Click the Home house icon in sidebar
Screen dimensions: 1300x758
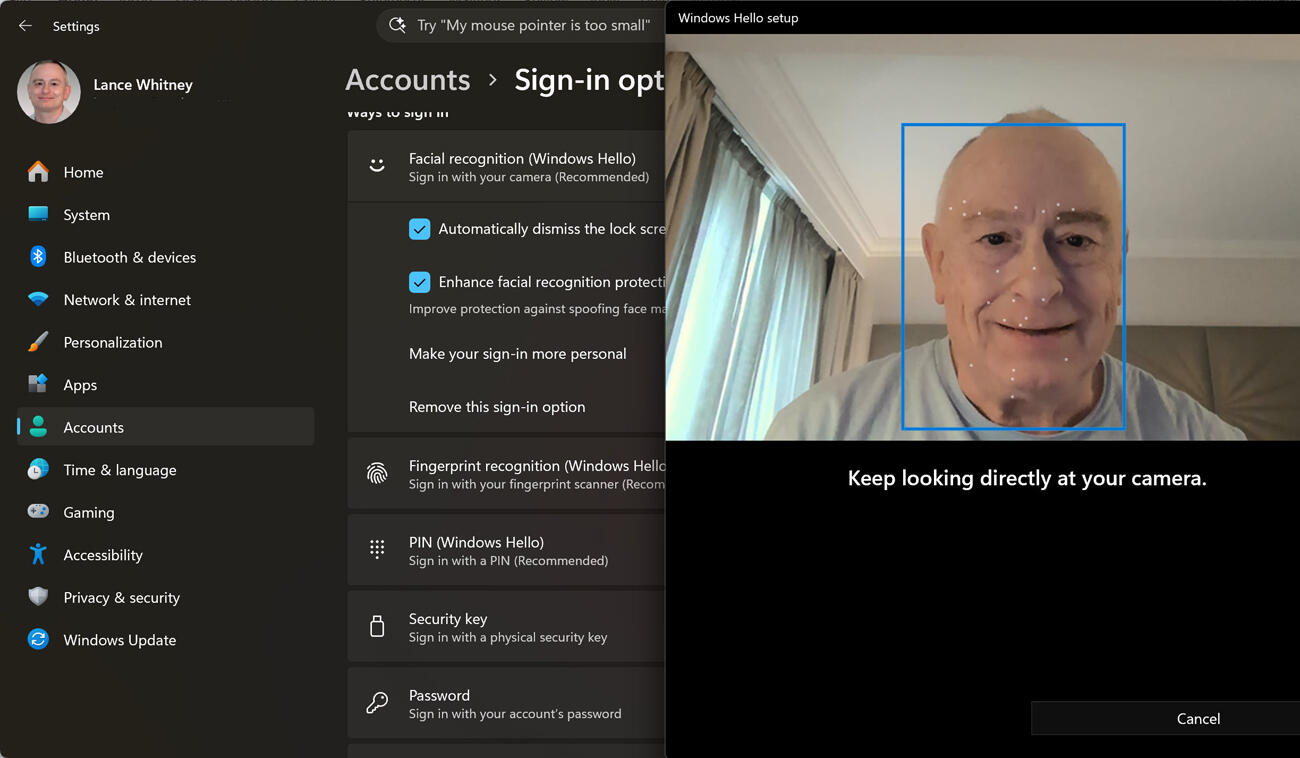pyautogui.click(x=38, y=172)
